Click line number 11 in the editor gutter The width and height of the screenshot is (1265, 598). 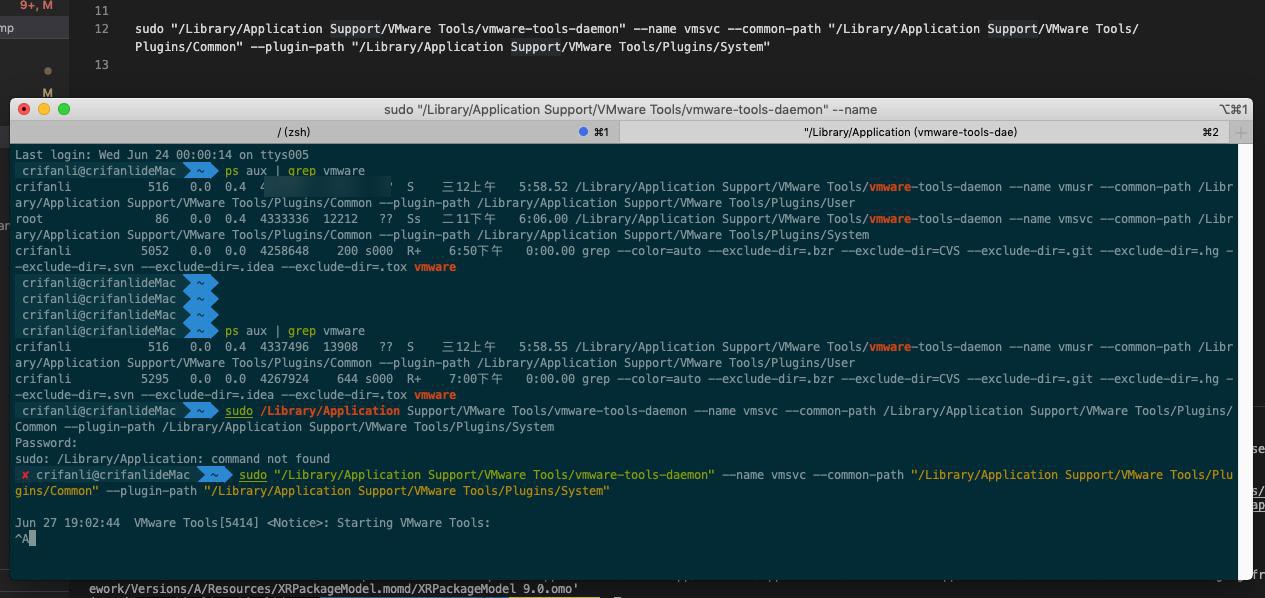101,11
